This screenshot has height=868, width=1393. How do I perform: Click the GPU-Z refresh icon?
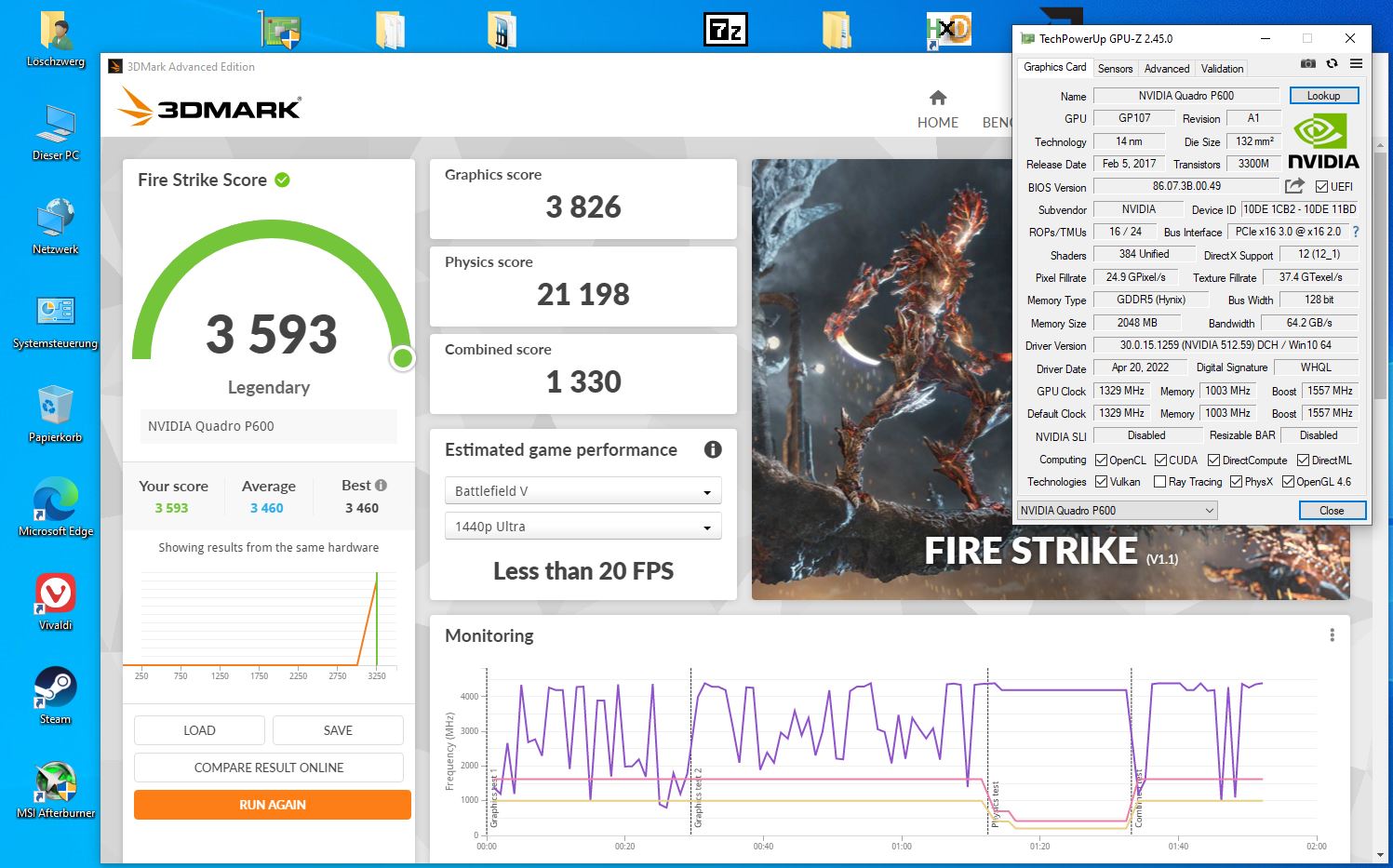pos(1332,63)
